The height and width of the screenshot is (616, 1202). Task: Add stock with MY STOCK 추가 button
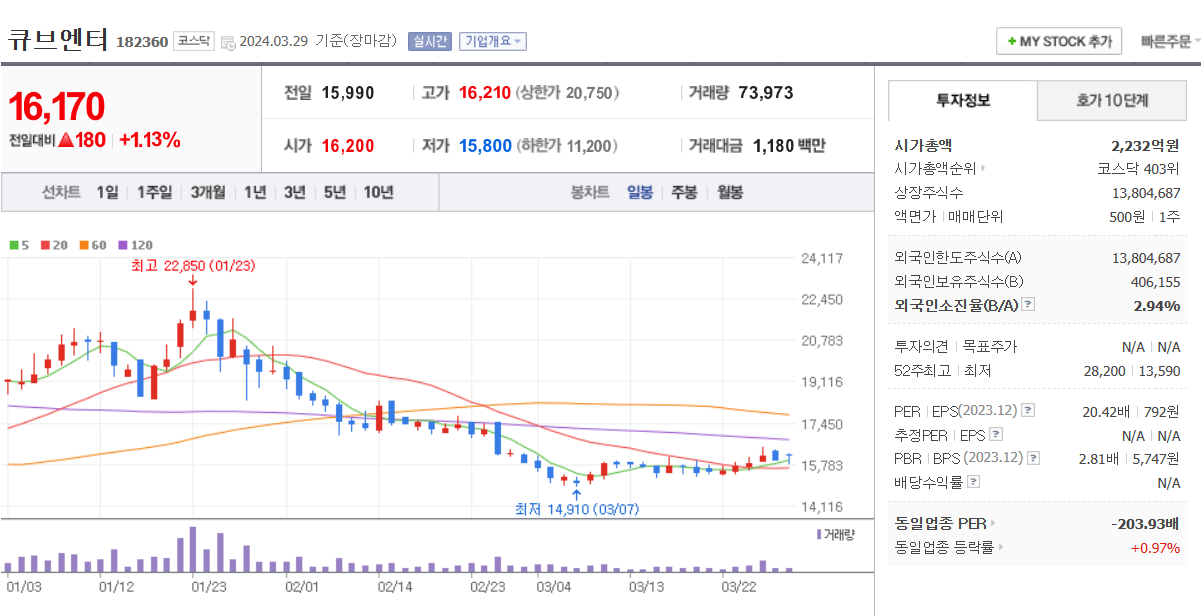(x=1059, y=42)
